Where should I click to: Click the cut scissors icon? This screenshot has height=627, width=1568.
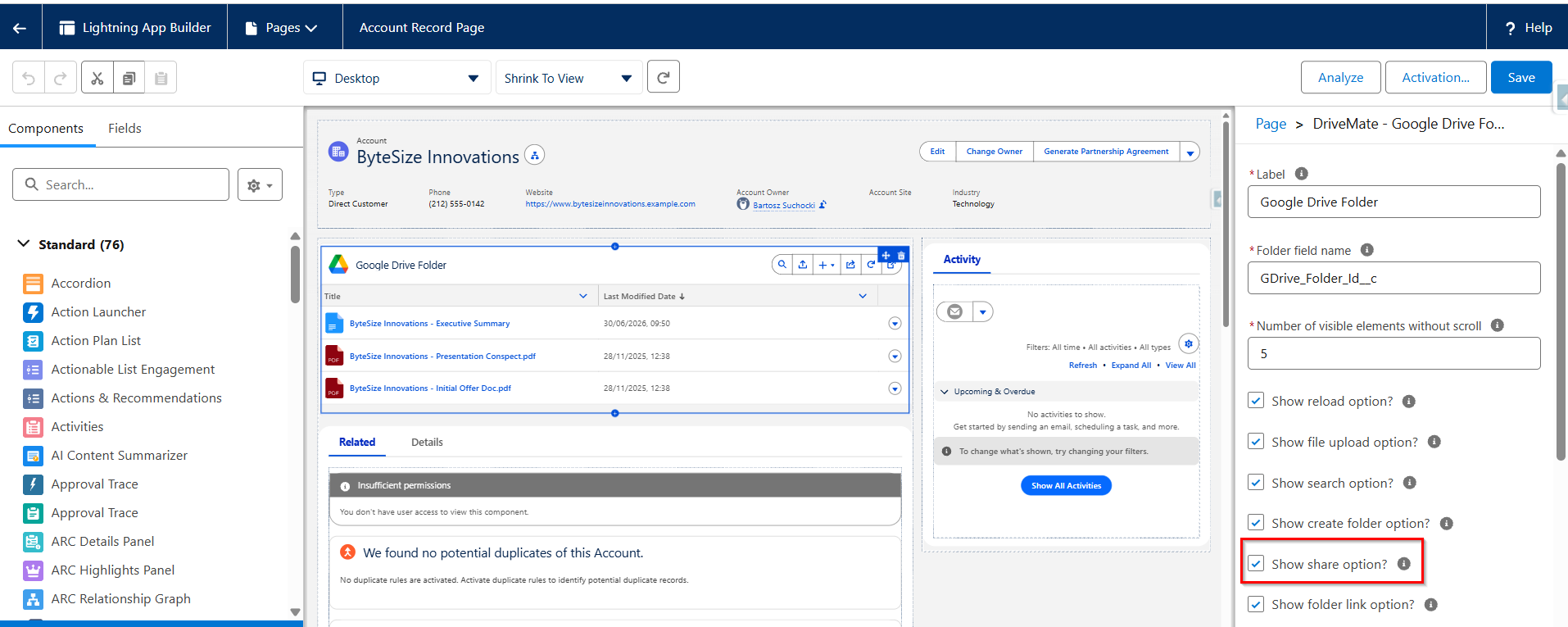97,78
